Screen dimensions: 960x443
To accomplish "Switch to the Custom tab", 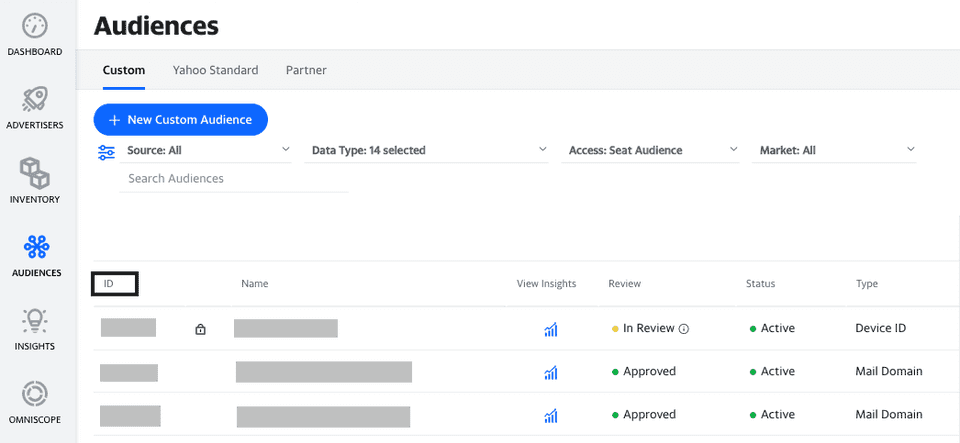I will (x=124, y=70).
